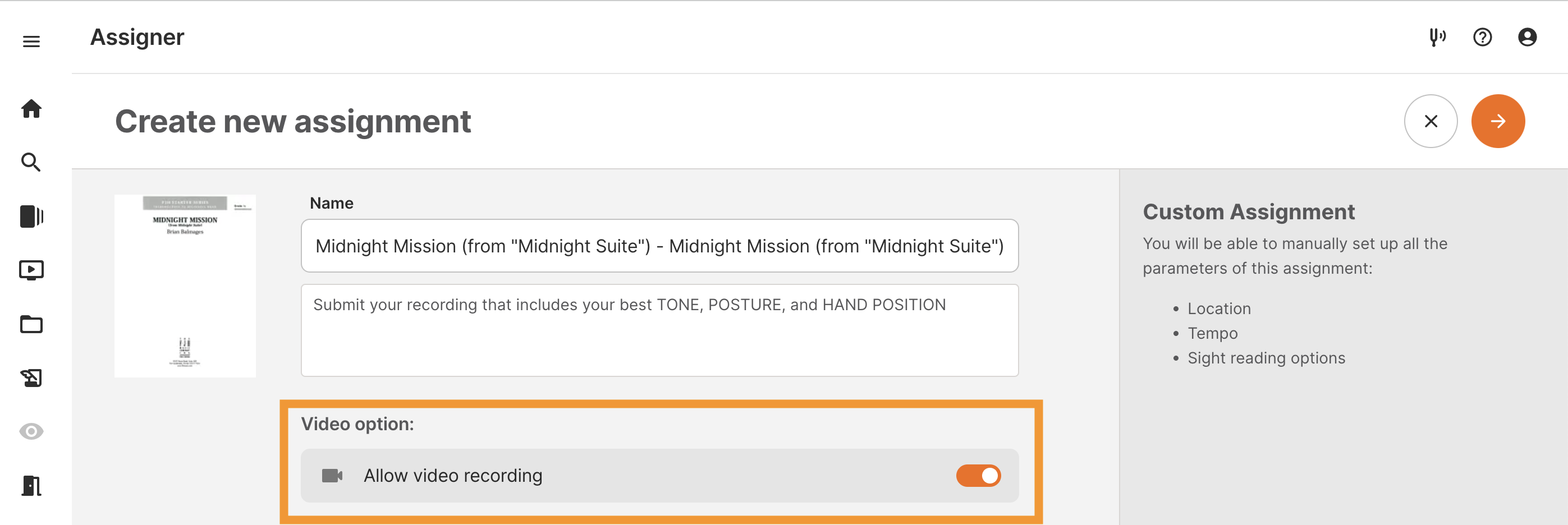Cancel assignment with the X button
Screen dimensions: 1568x525
tap(1431, 121)
